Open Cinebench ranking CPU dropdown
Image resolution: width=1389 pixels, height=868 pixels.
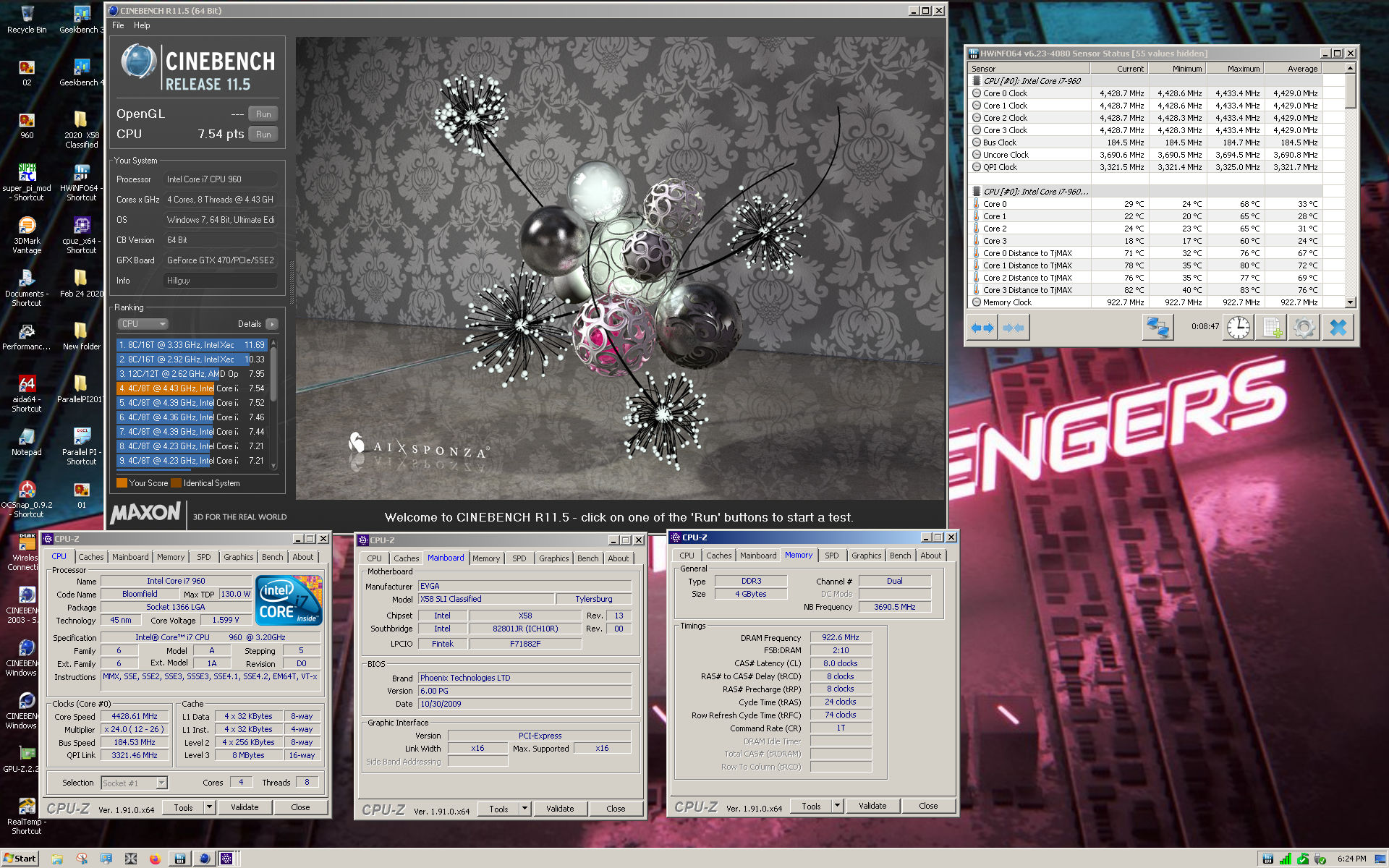(143, 324)
